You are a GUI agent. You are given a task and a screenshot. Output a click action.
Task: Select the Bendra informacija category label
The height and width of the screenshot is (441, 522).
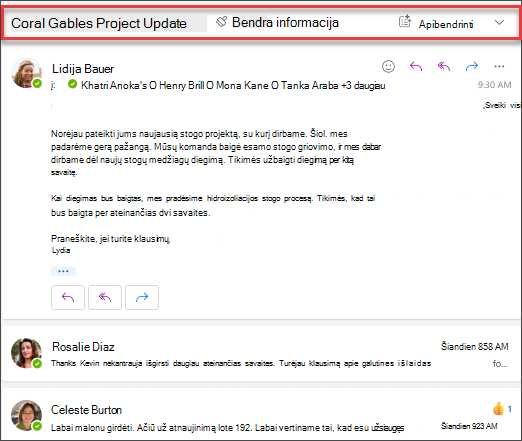click(285, 23)
